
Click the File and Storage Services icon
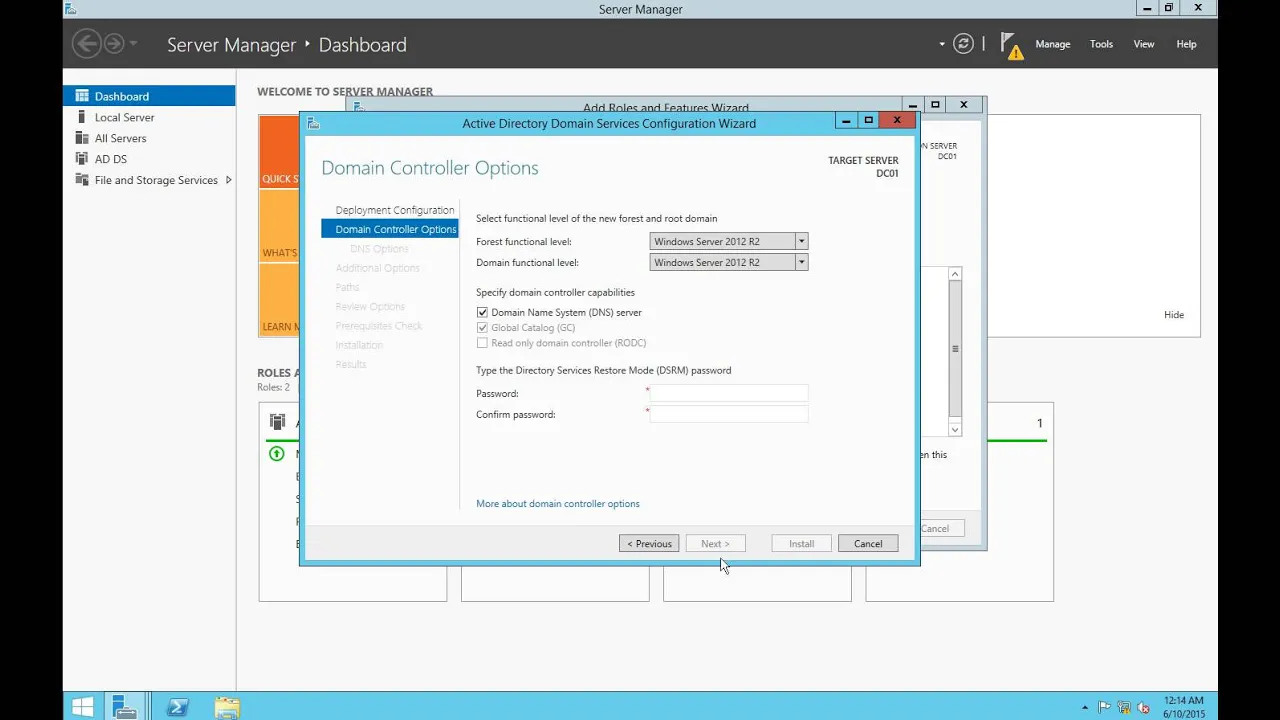(x=83, y=180)
